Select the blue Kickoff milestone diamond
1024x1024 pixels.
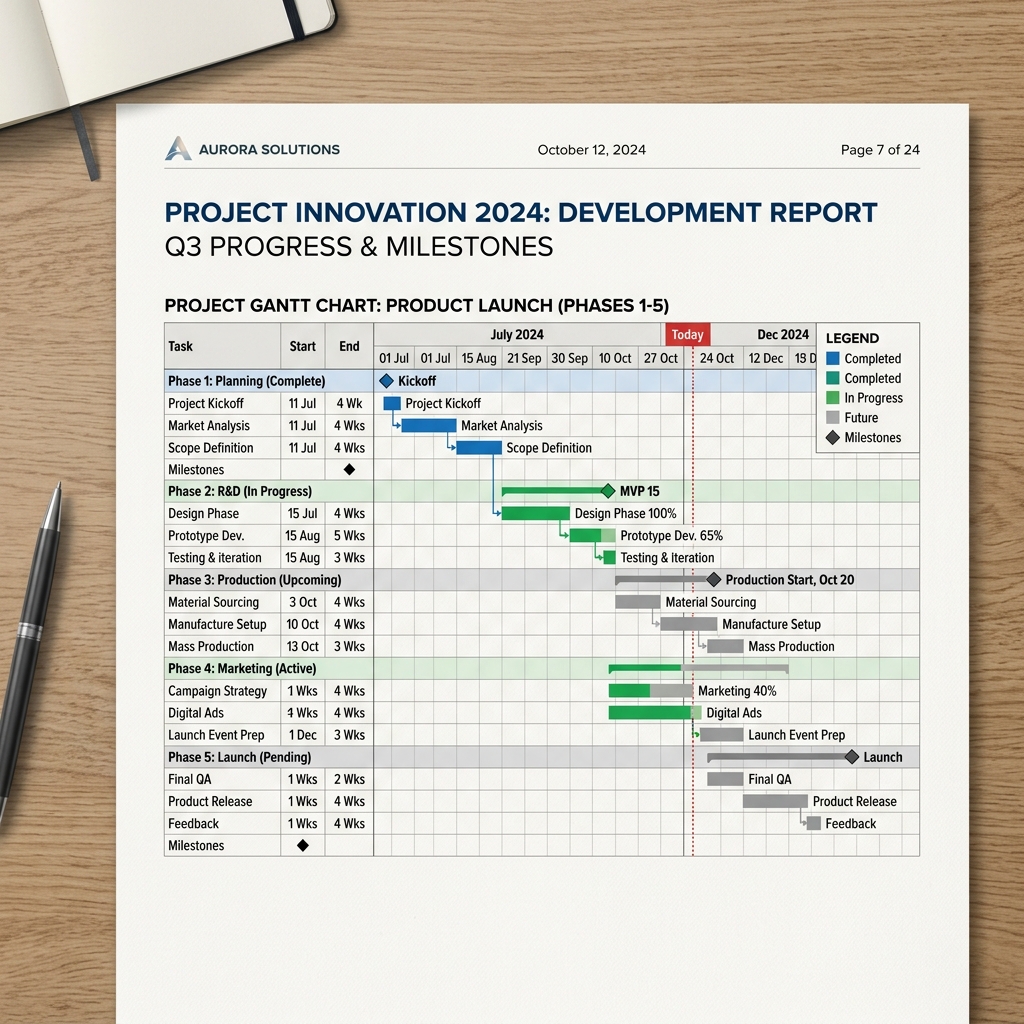[x=386, y=381]
